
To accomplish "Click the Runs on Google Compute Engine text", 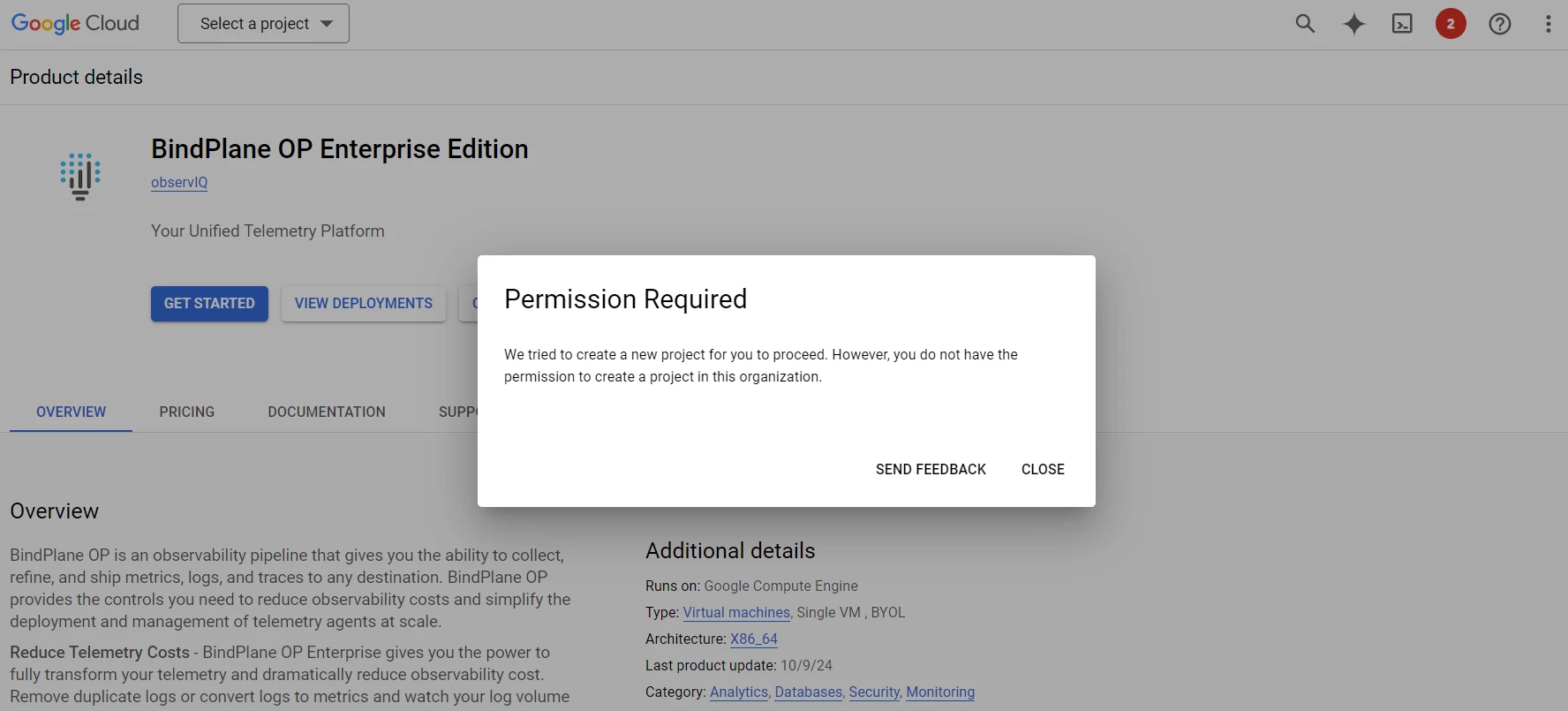I will (x=751, y=586).
